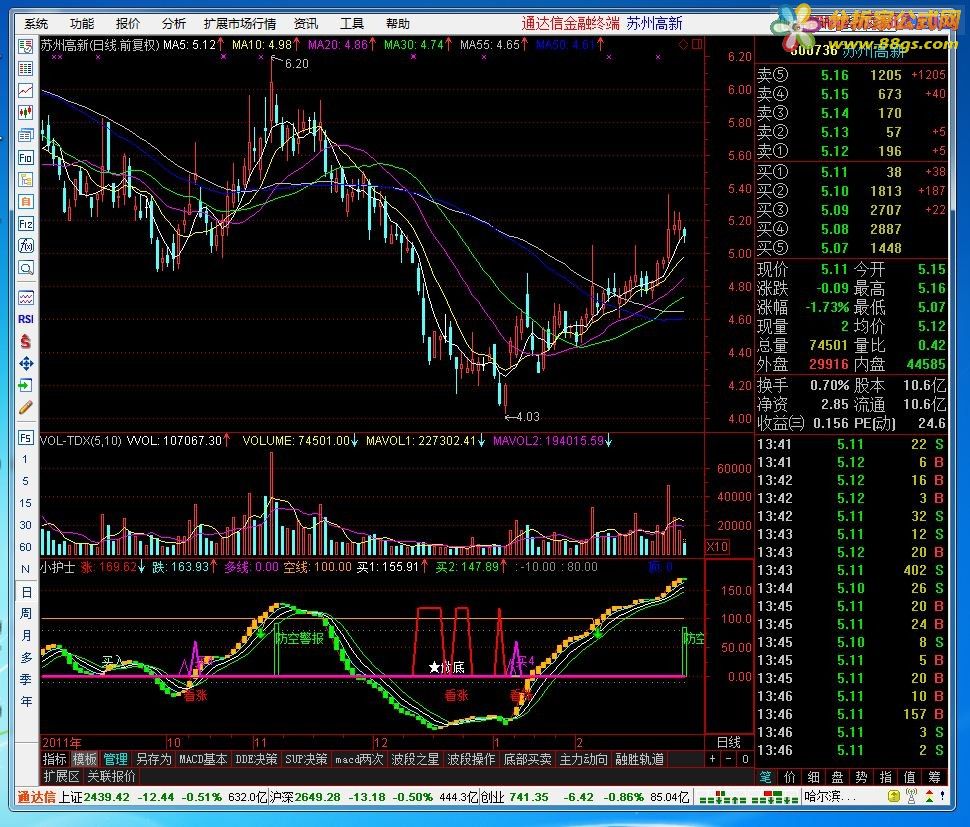Open the 扩展区 tab
Image resolution: width=970 pixels, height=827 pixels.
pyautogui.click(x=61, y=776)
